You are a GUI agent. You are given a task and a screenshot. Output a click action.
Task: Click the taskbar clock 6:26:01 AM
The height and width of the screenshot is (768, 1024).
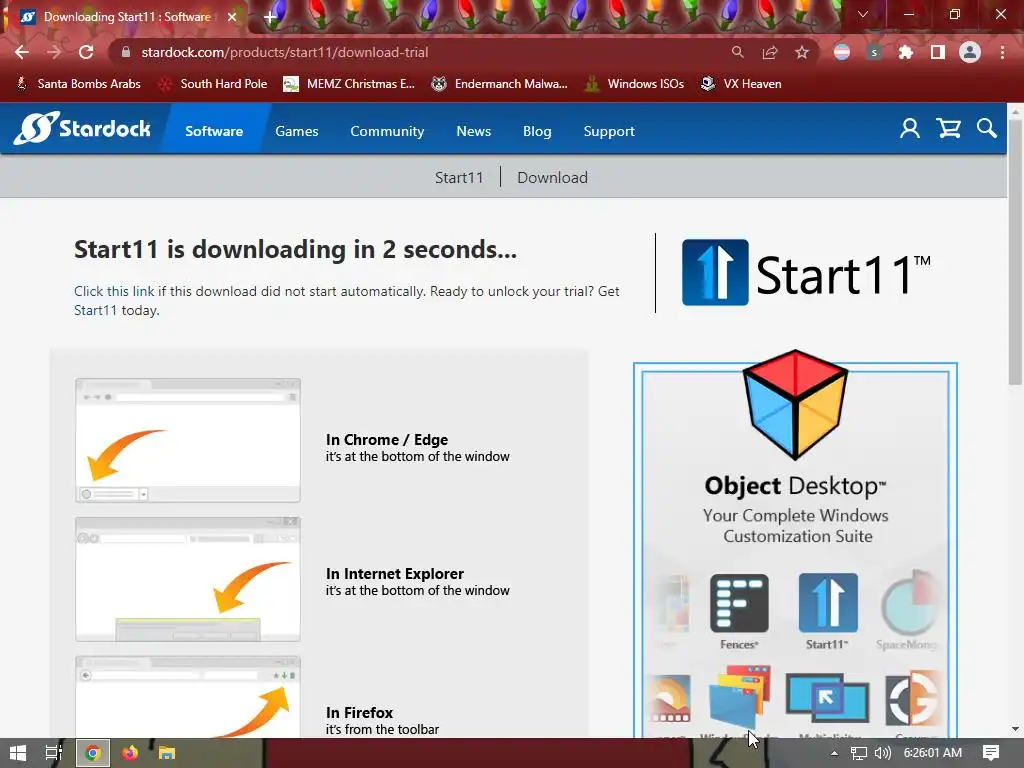933,753
